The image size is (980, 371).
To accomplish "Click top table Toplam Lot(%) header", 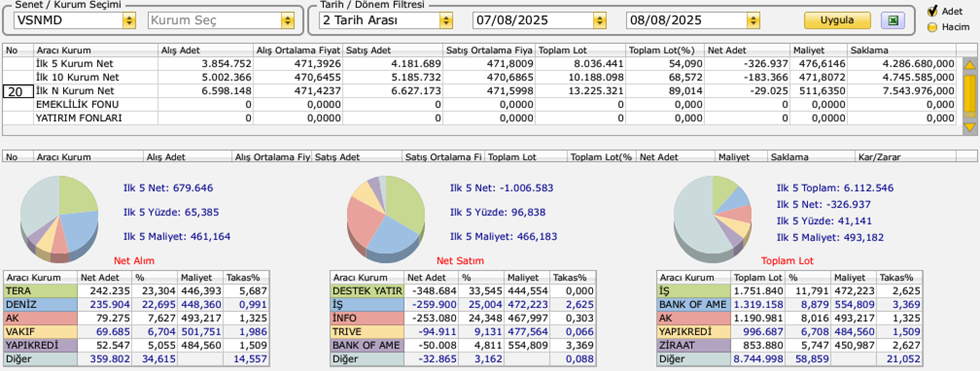I will point(665,50).
